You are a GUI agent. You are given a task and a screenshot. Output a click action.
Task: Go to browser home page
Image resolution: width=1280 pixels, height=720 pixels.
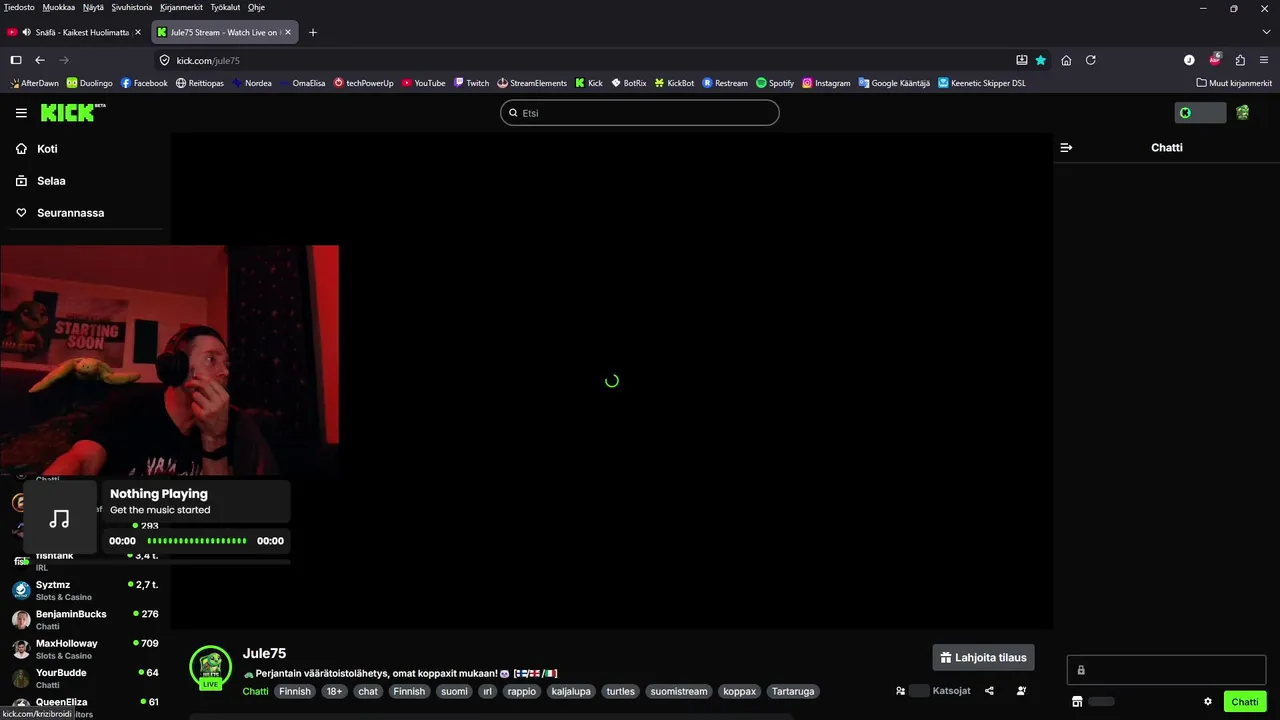1066,60
